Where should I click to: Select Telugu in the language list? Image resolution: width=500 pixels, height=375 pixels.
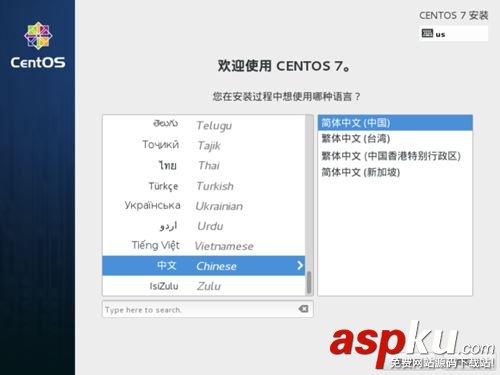204,125
